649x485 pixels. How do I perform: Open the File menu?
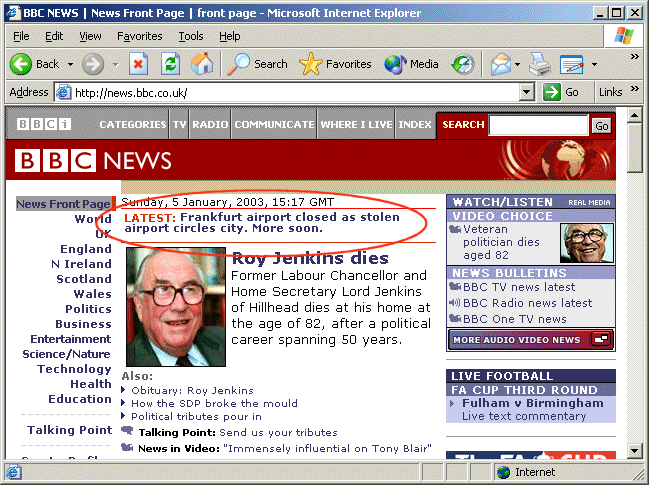click(x=21, y=36)
